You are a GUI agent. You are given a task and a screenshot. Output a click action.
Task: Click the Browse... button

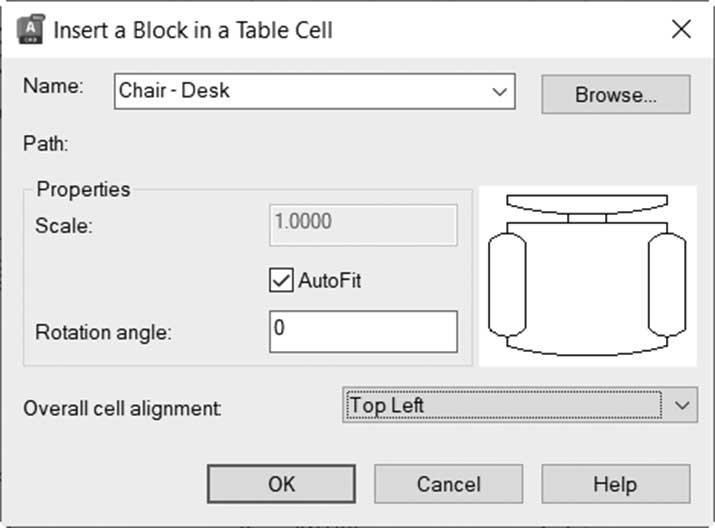click(x=616, y=94)
